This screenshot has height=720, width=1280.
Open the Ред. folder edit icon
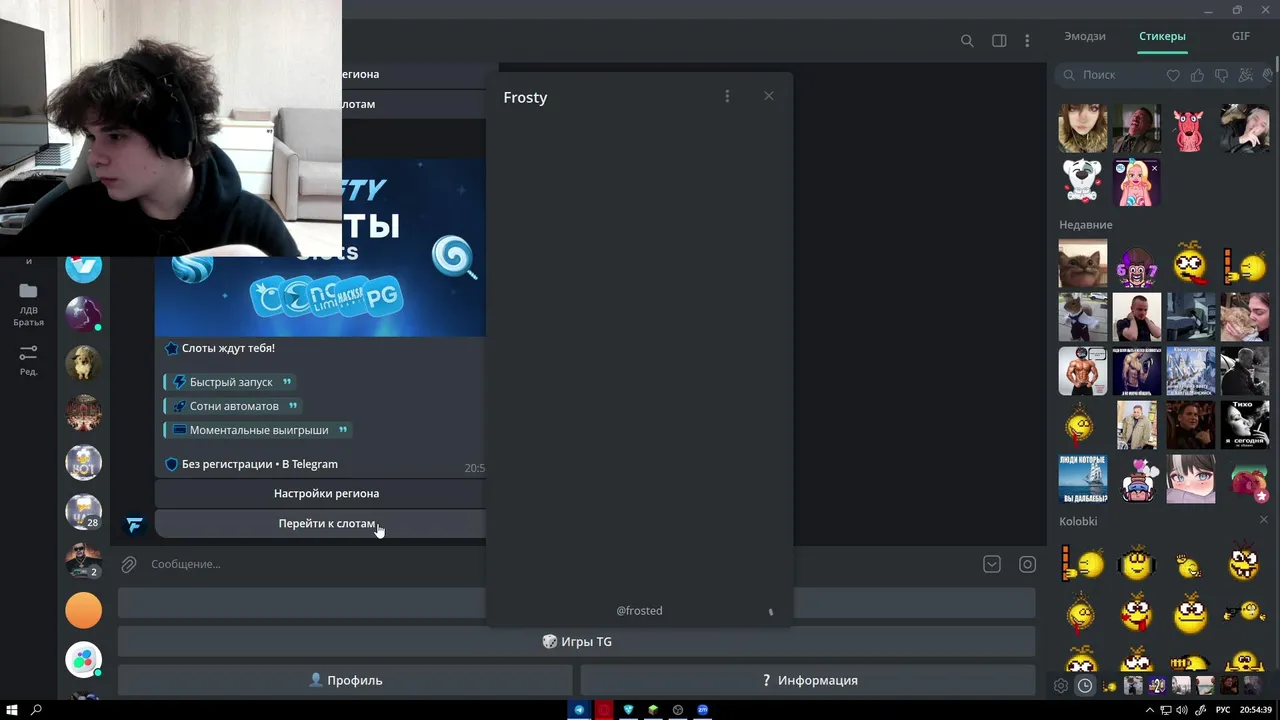(28, 359)
